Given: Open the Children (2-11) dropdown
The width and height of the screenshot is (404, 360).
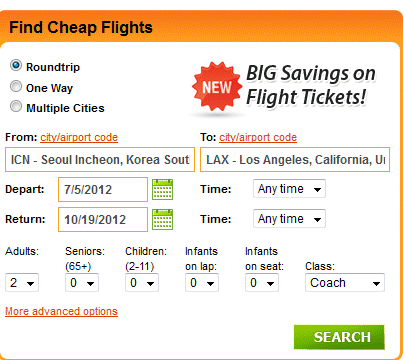Looking at the screenshot, I should coord(142,283).
